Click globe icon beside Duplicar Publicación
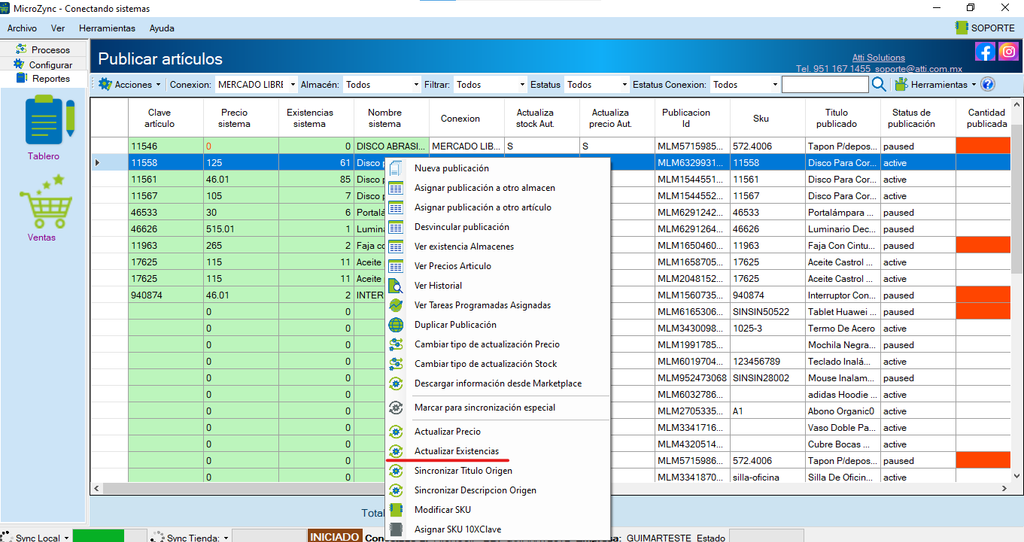The width and height of the screenshot is (1024, 542). (x=396, y=325)
